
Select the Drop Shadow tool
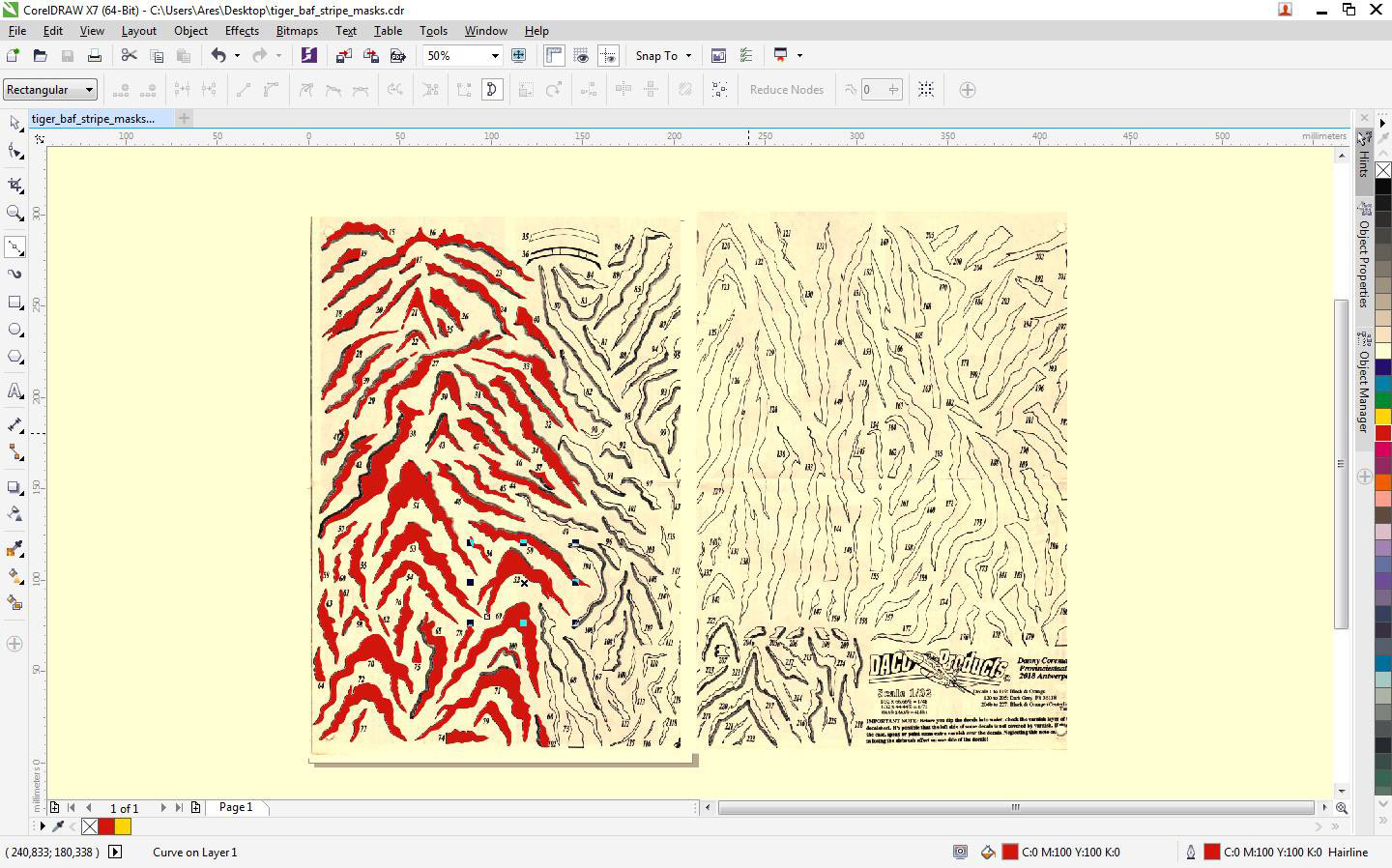click(x=14, y=487)
